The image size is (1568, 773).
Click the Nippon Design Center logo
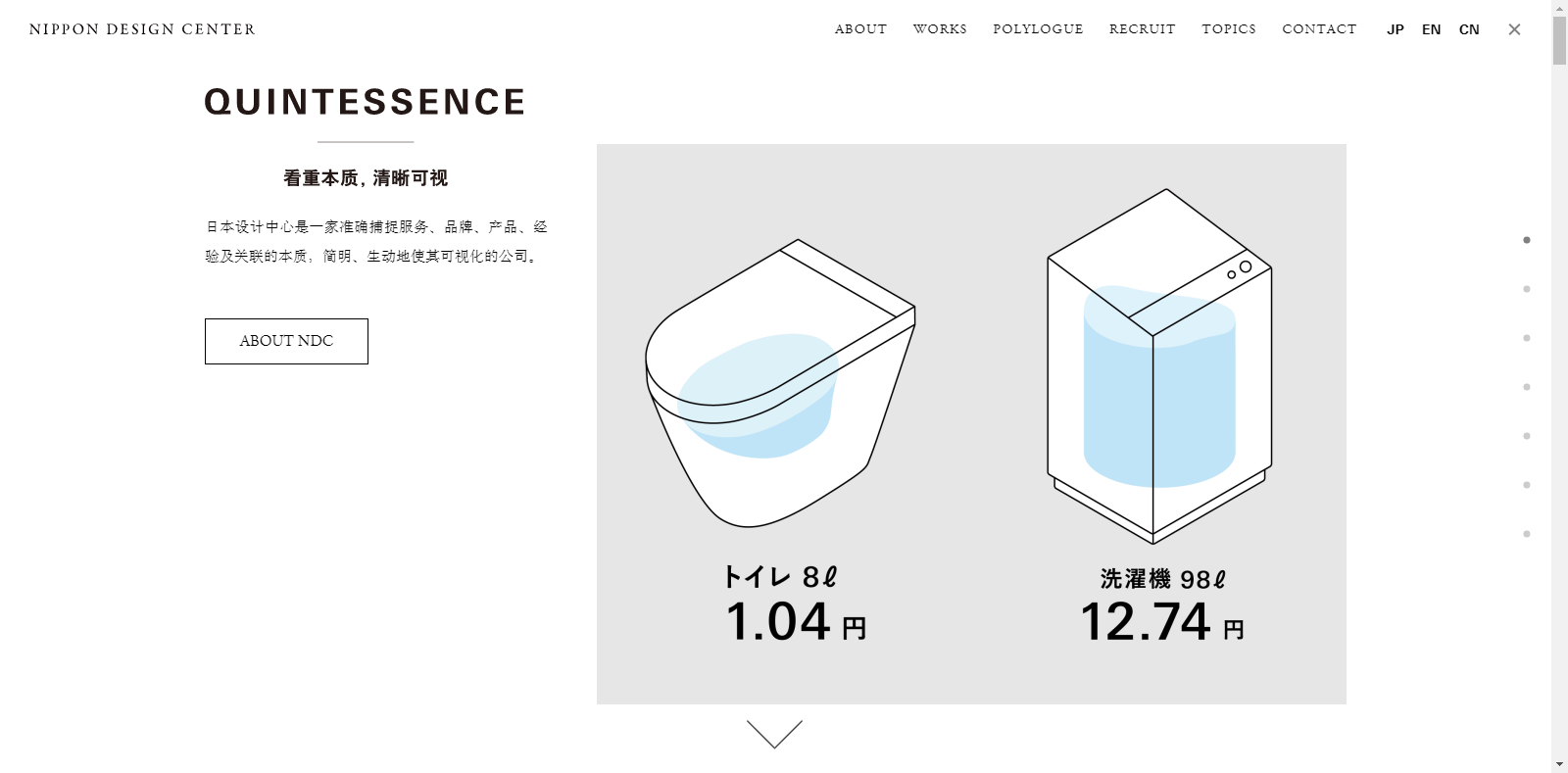coord(142,29)
